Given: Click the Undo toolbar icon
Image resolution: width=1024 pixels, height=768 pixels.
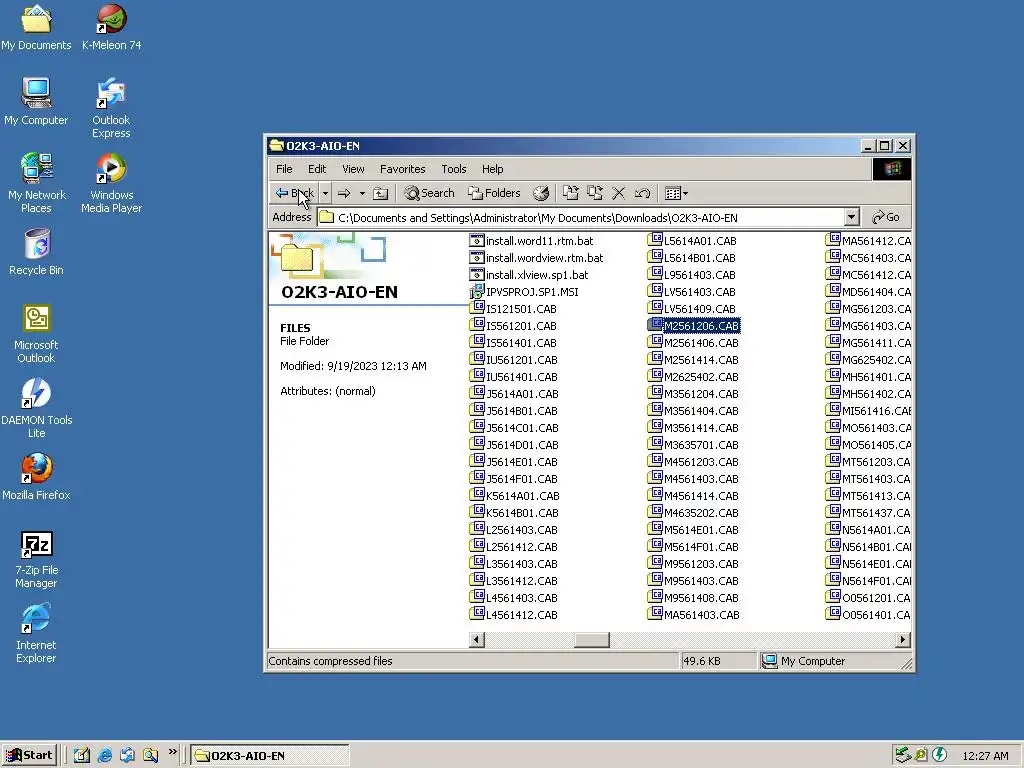Looking at the screenshot, I should click(x=642, y=193).
